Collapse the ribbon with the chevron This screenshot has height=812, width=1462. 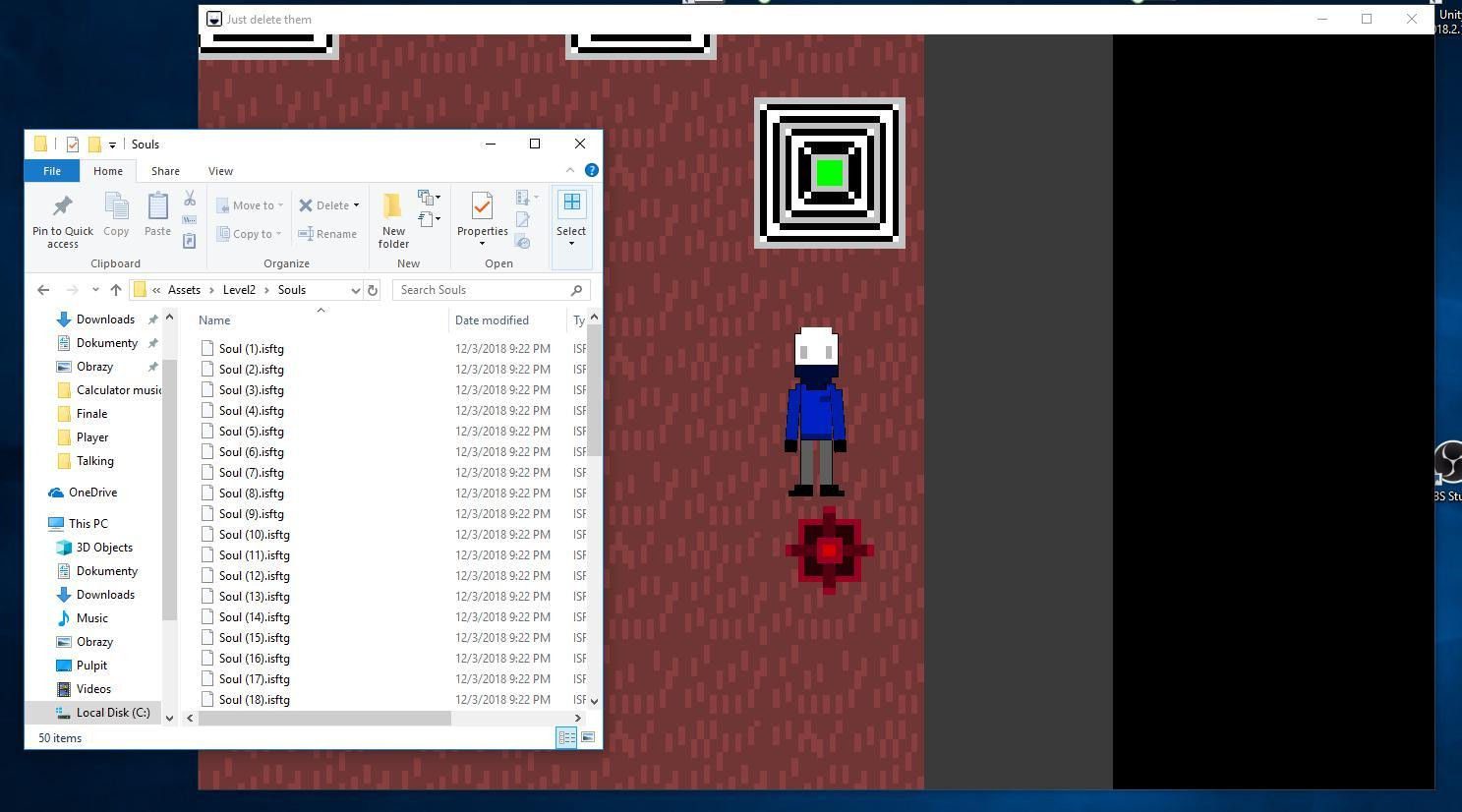[x=570, y=170]
